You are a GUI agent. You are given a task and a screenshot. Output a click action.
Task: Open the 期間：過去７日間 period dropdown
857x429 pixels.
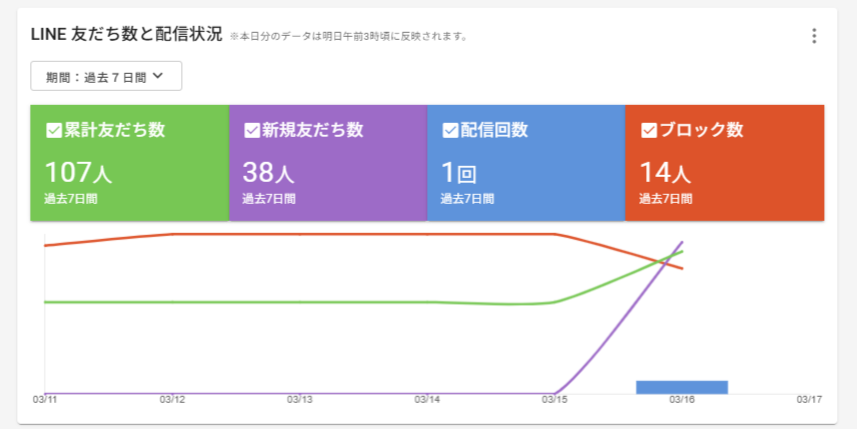point(106,76)
